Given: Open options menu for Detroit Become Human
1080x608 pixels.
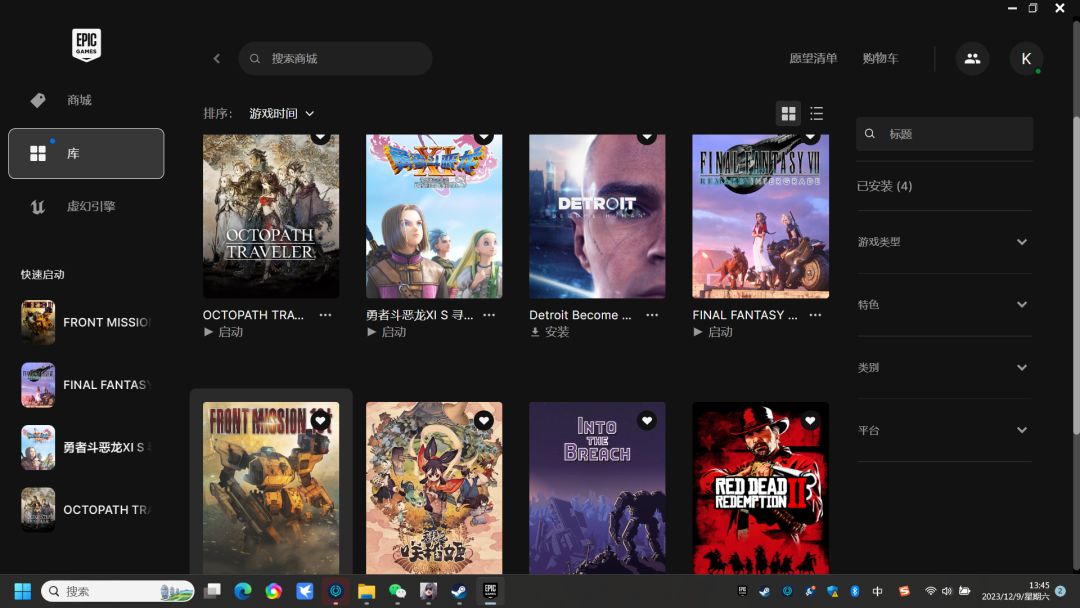Looking at the screenshot, I should 652,315.
